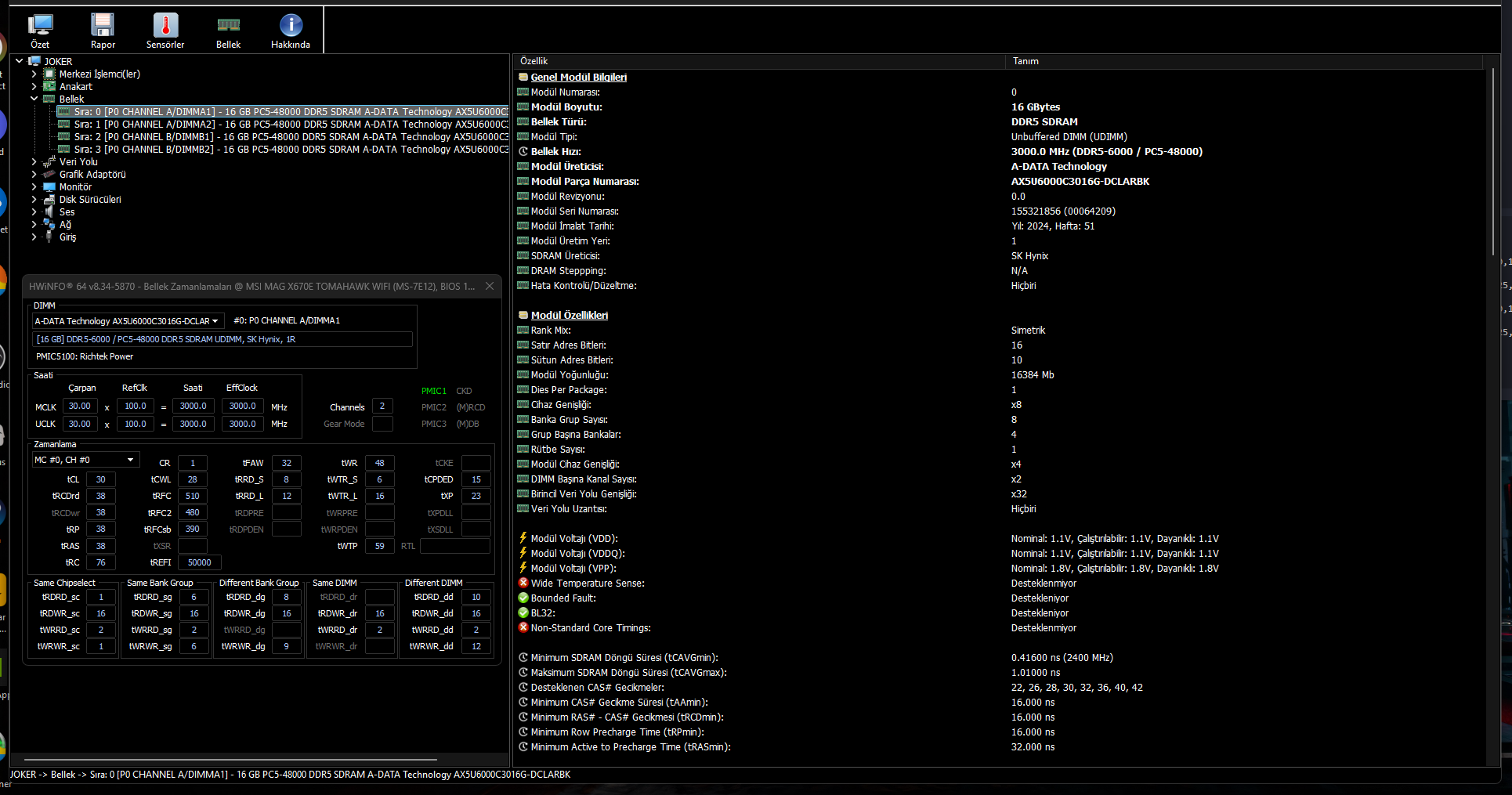This screenshot has width=1512, height=795.
Task: Expand the Anakart node
Action: pyautogui.click(x=34, y=86)
